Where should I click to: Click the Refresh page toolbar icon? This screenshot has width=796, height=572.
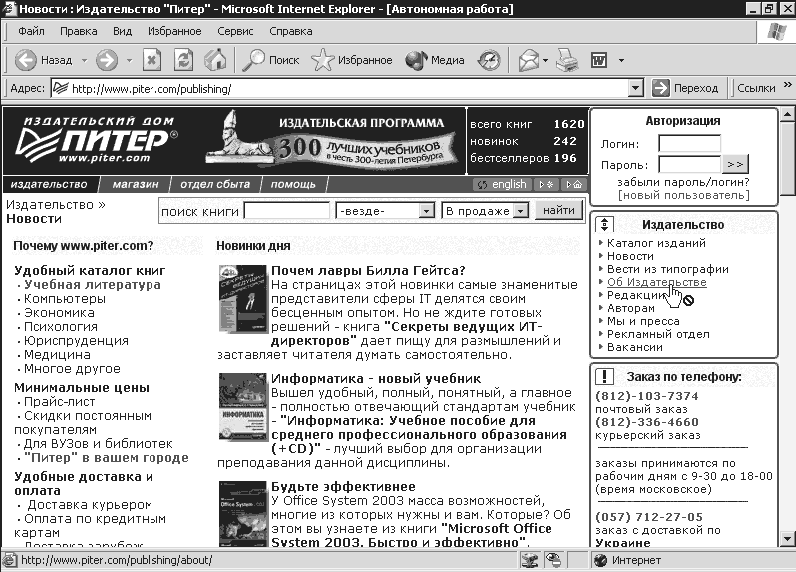tap(183, 60)
